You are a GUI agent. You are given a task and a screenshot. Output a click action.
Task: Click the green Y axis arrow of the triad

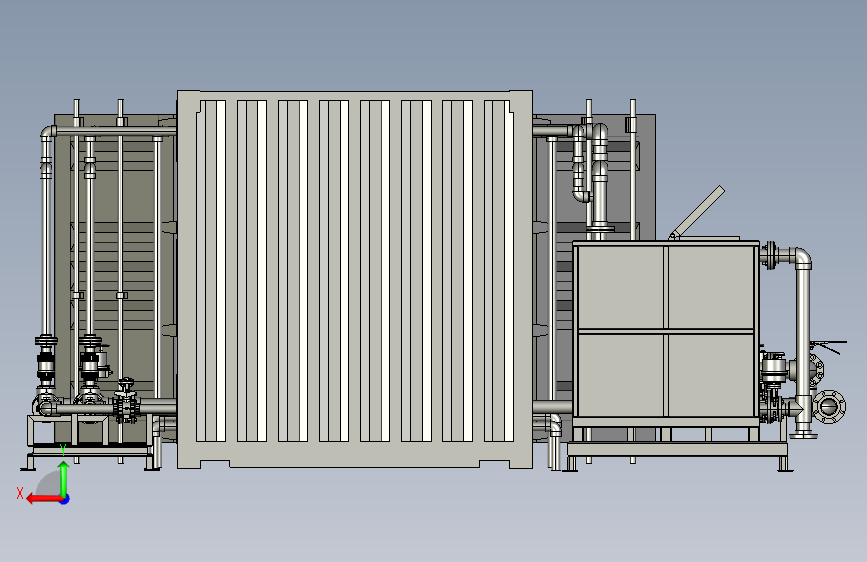(64, 478)
